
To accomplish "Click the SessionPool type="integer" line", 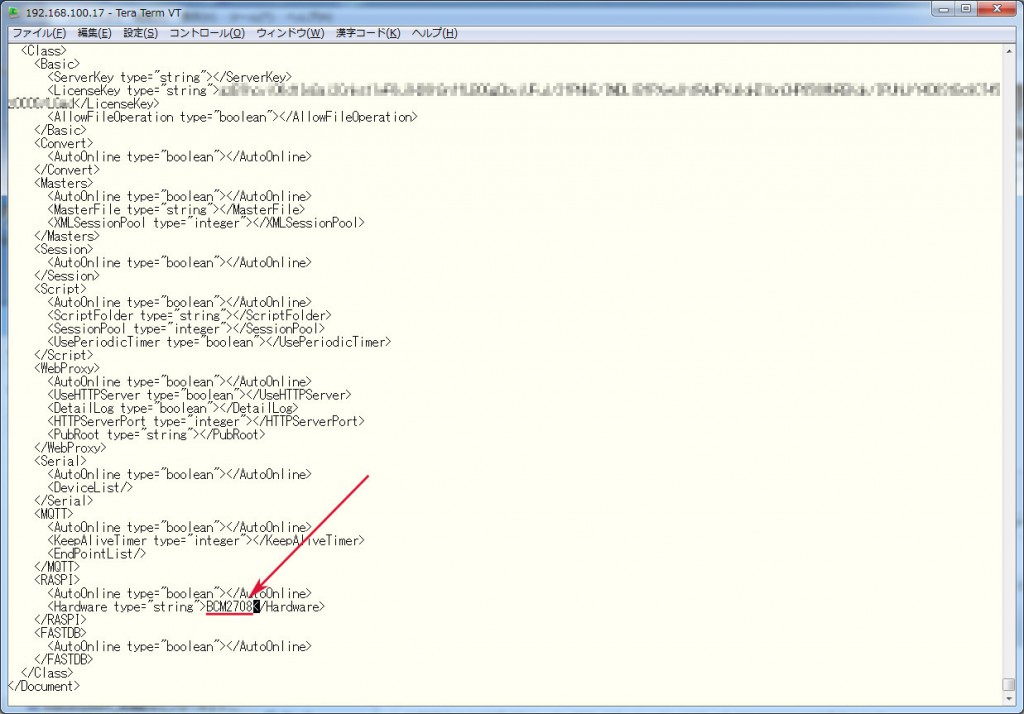I will coord(186,329).
